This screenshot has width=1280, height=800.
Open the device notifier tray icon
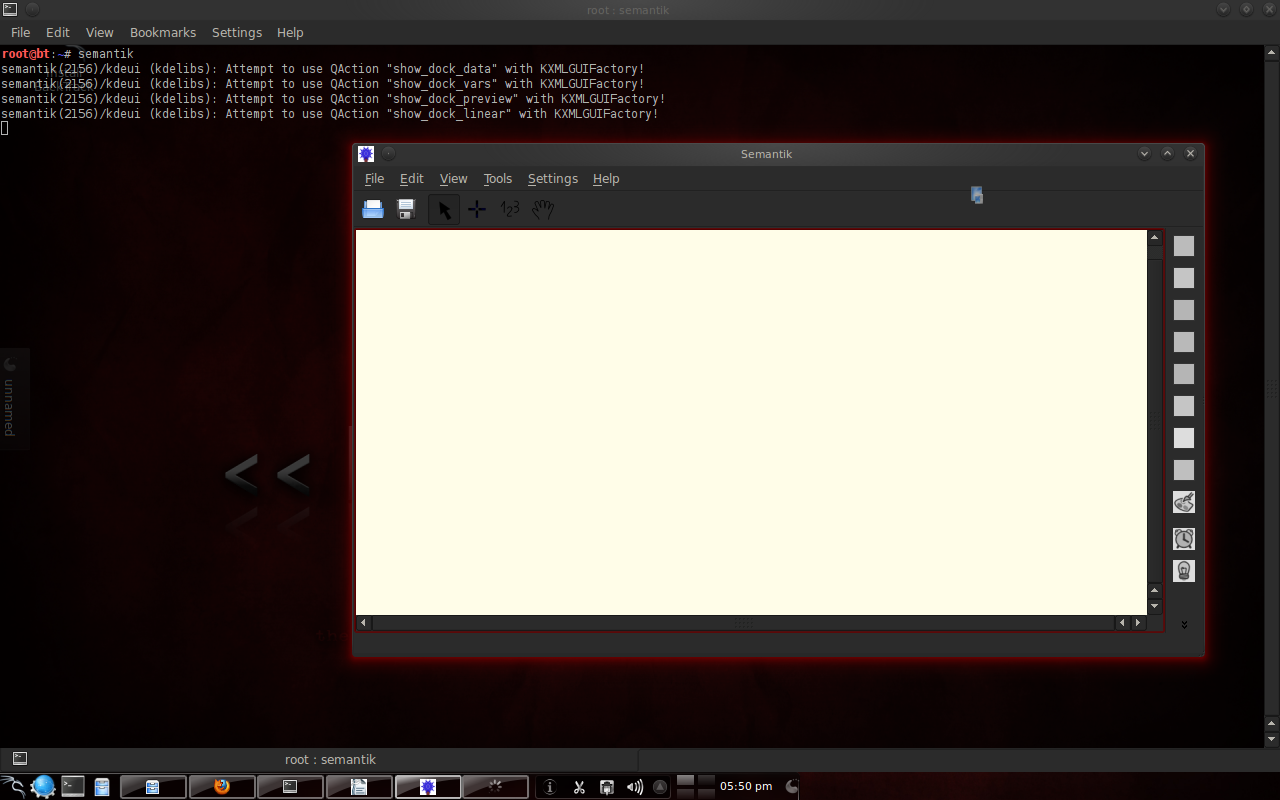[x=607, y=787]
